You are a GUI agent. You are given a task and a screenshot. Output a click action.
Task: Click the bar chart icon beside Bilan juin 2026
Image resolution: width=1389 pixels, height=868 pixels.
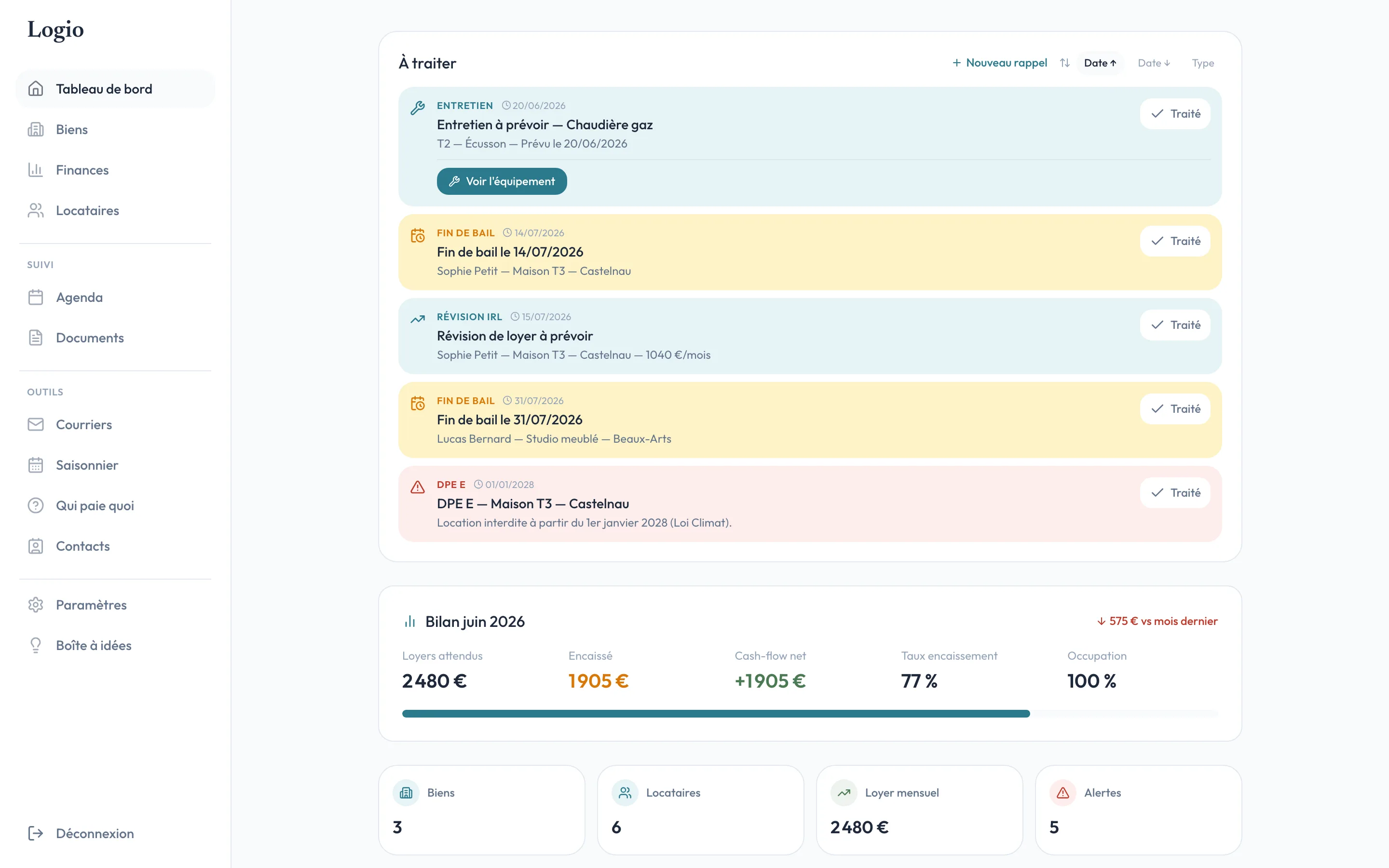pyautogui.click(x=410, y=622)
